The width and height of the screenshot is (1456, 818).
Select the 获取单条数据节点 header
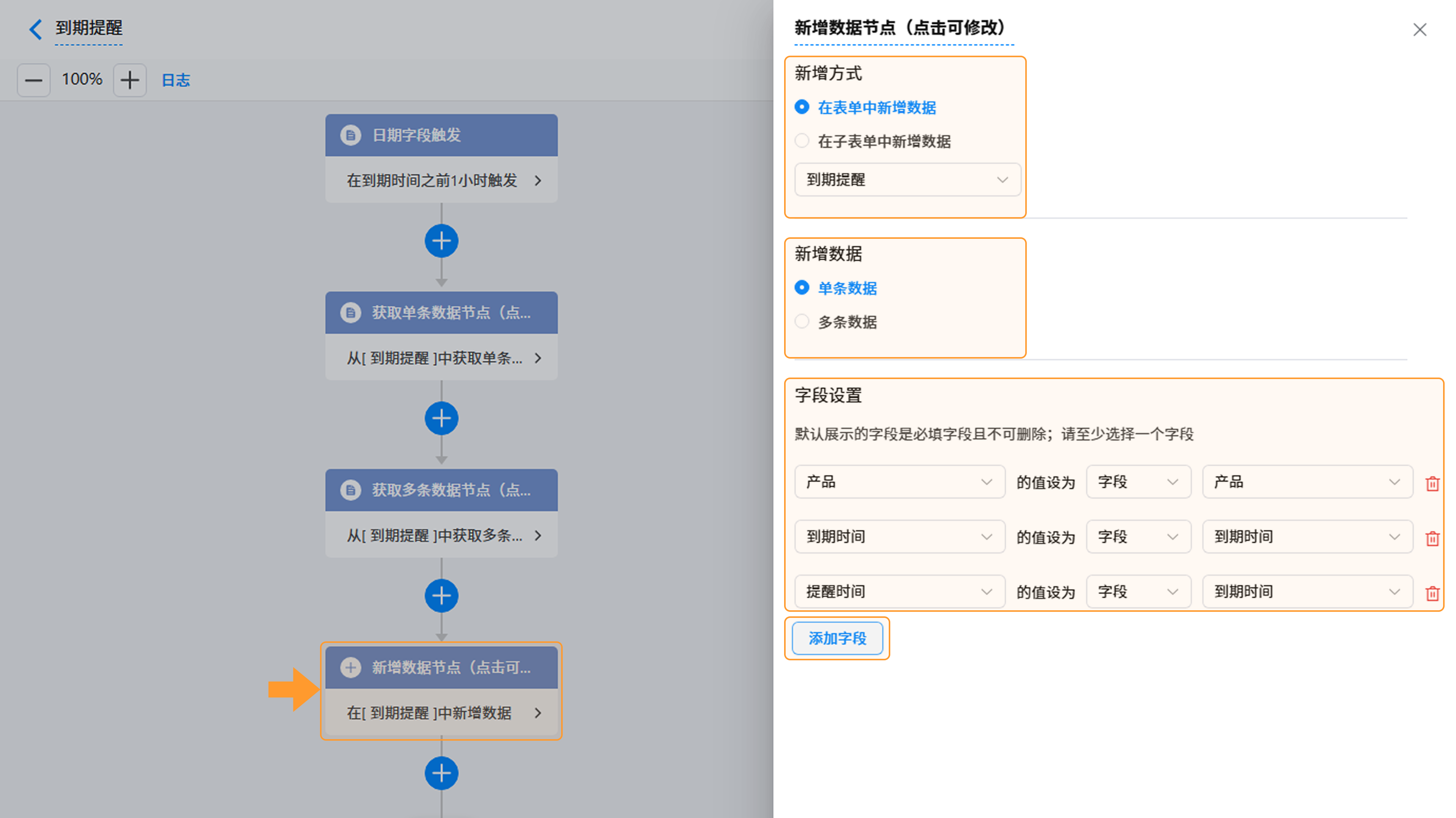pos(441,312)
